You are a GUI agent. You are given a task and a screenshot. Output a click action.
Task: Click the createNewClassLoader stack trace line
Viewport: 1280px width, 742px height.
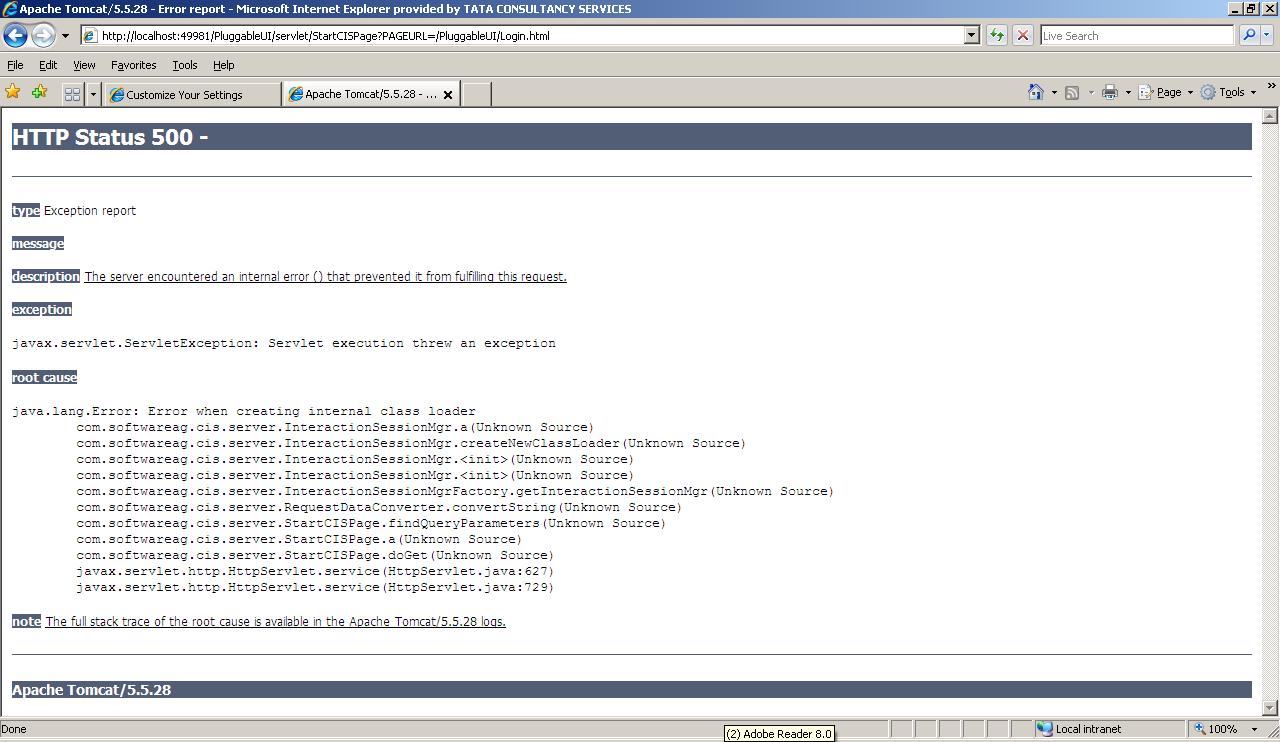pos(411,443)
